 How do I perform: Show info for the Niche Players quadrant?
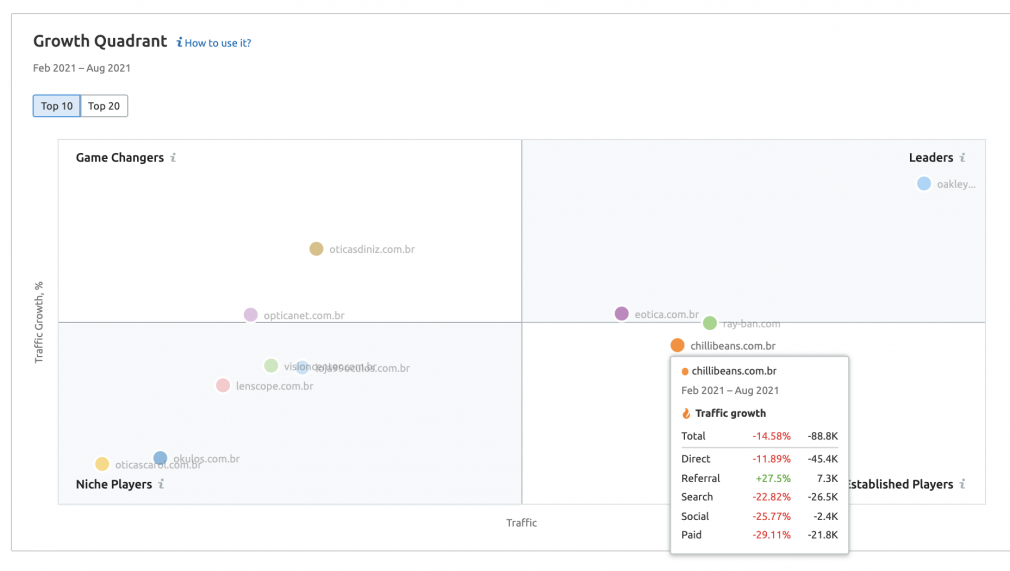[x=161, y=484]
